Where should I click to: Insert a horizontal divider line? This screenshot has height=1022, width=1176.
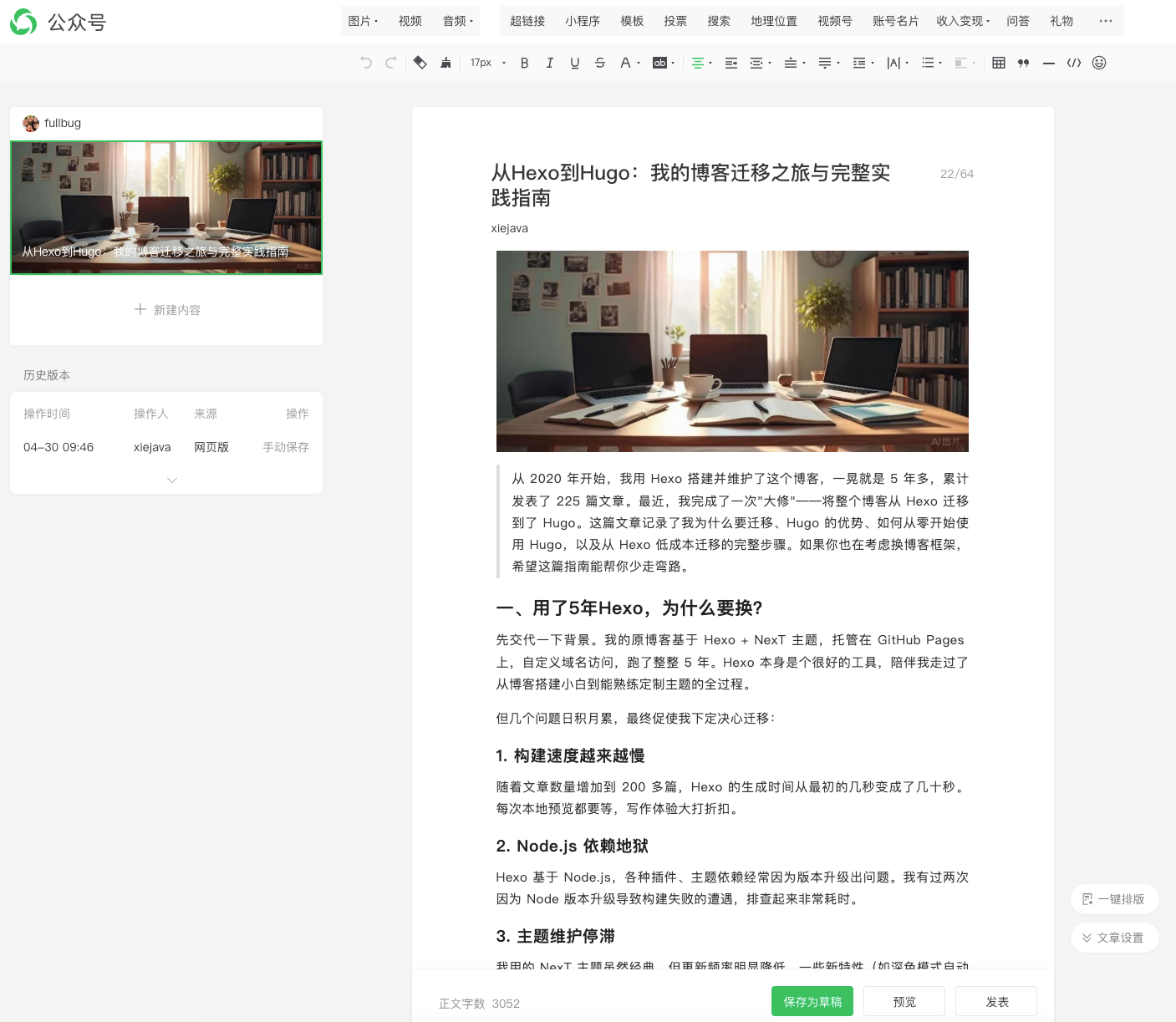click(1049, 63)
